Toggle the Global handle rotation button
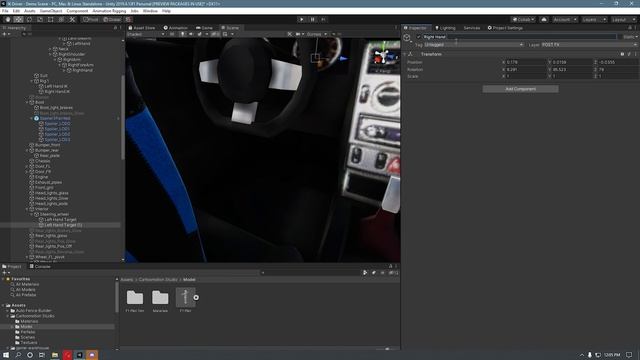This screenshot has height=360, width=640. tap(111, 19)
